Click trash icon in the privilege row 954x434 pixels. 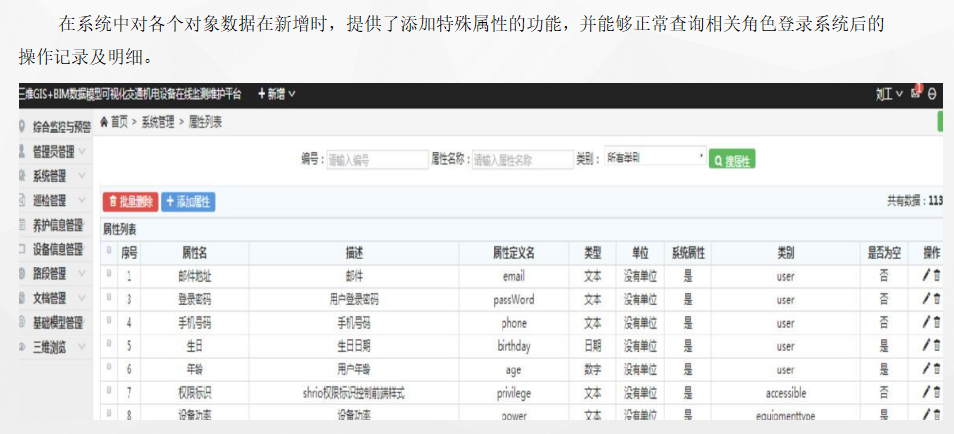click(x=937, y=392)
